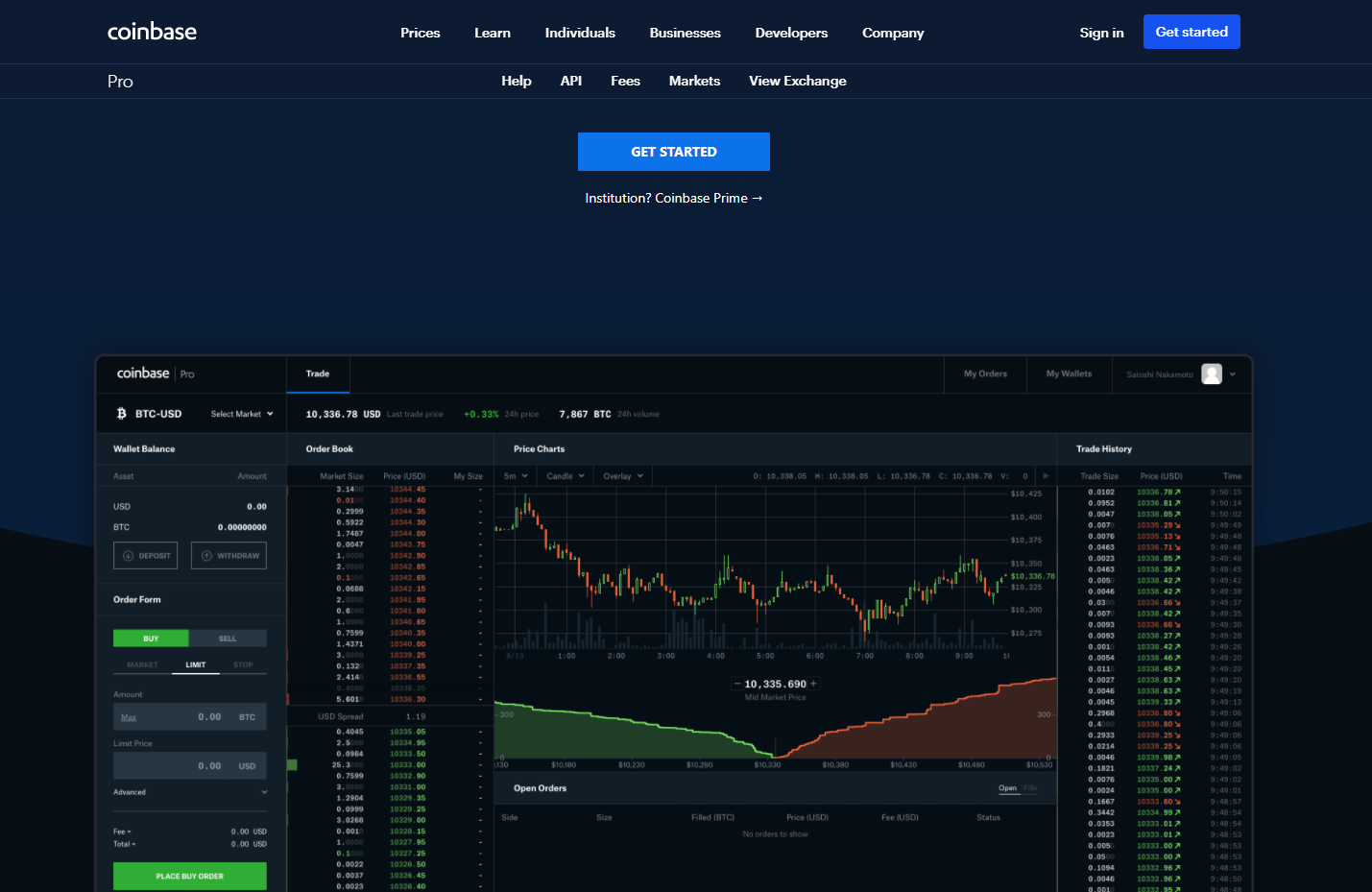This screenshot has width=1372, height=892.
Task: Click the My Orders button
Action: pos(985,374)
